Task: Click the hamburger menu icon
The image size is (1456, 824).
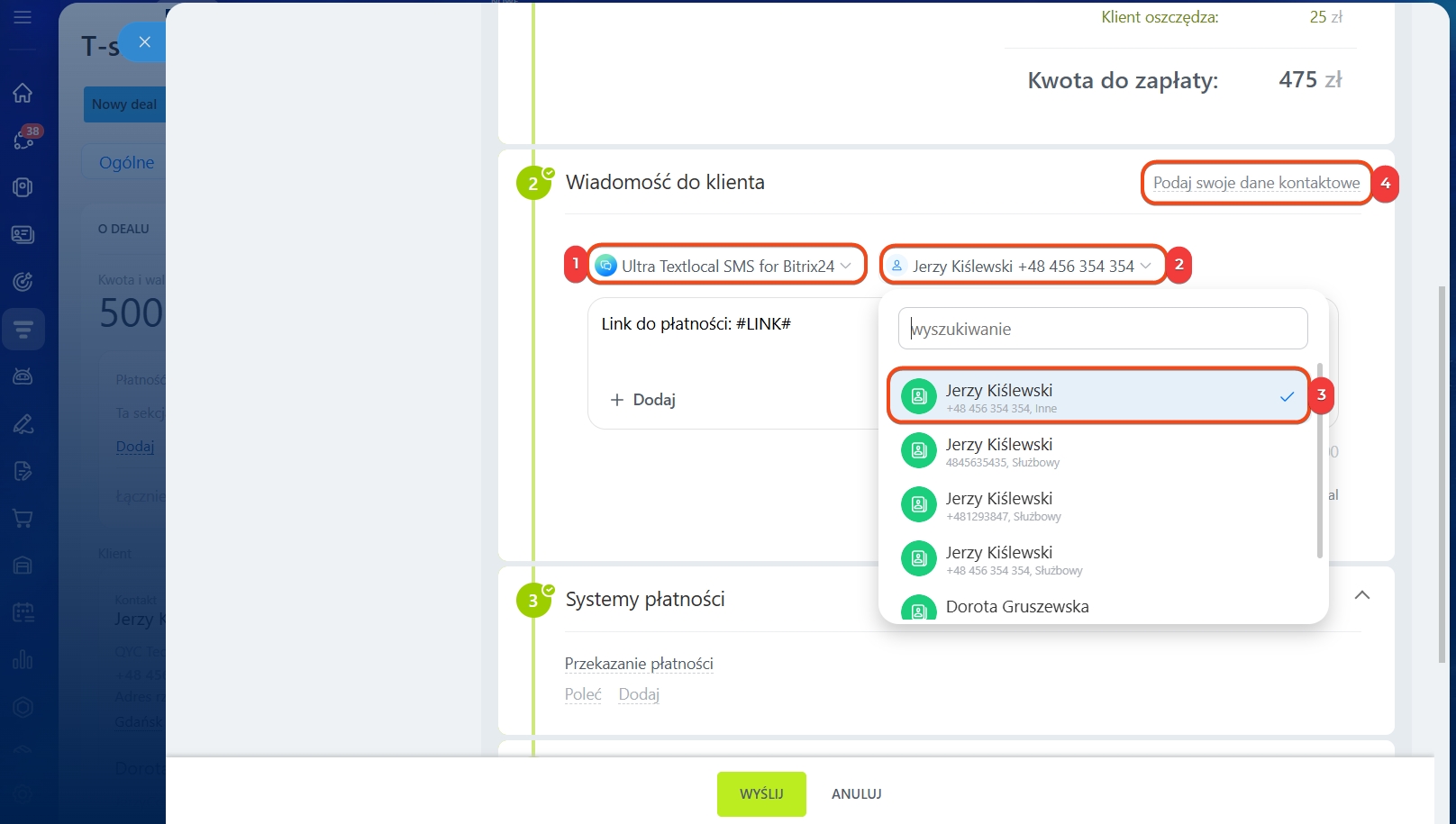Action: (23, 17)
